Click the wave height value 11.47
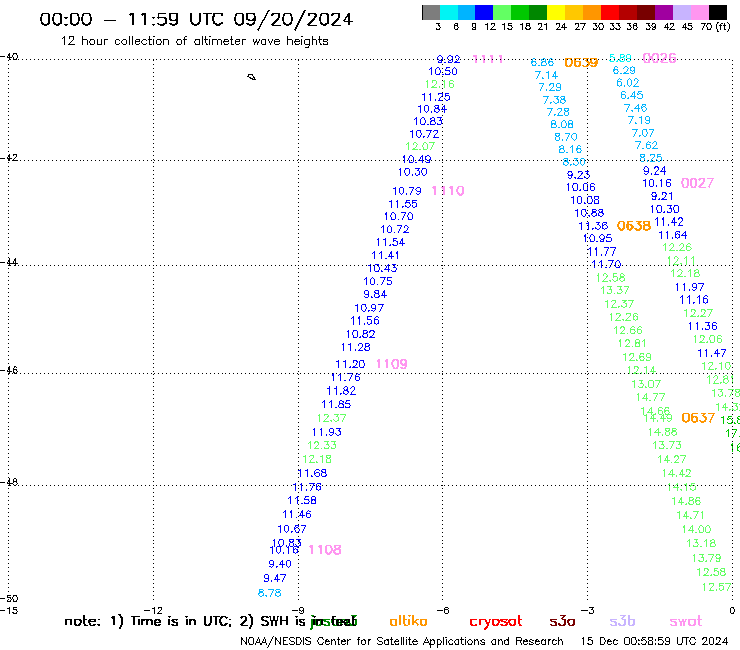Screen dimensions: 740x650 [712, 353]
